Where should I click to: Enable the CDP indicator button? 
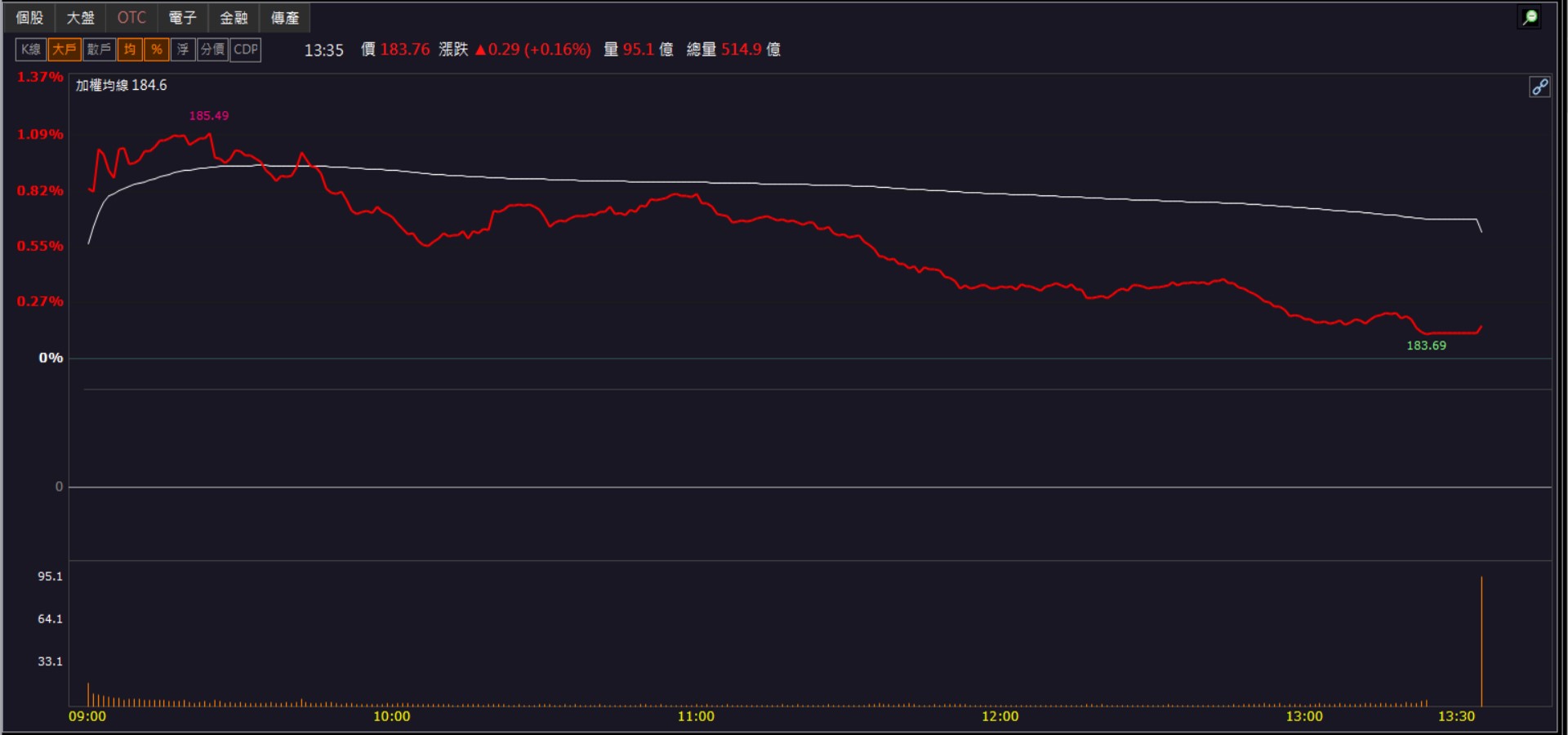[246, 50]
